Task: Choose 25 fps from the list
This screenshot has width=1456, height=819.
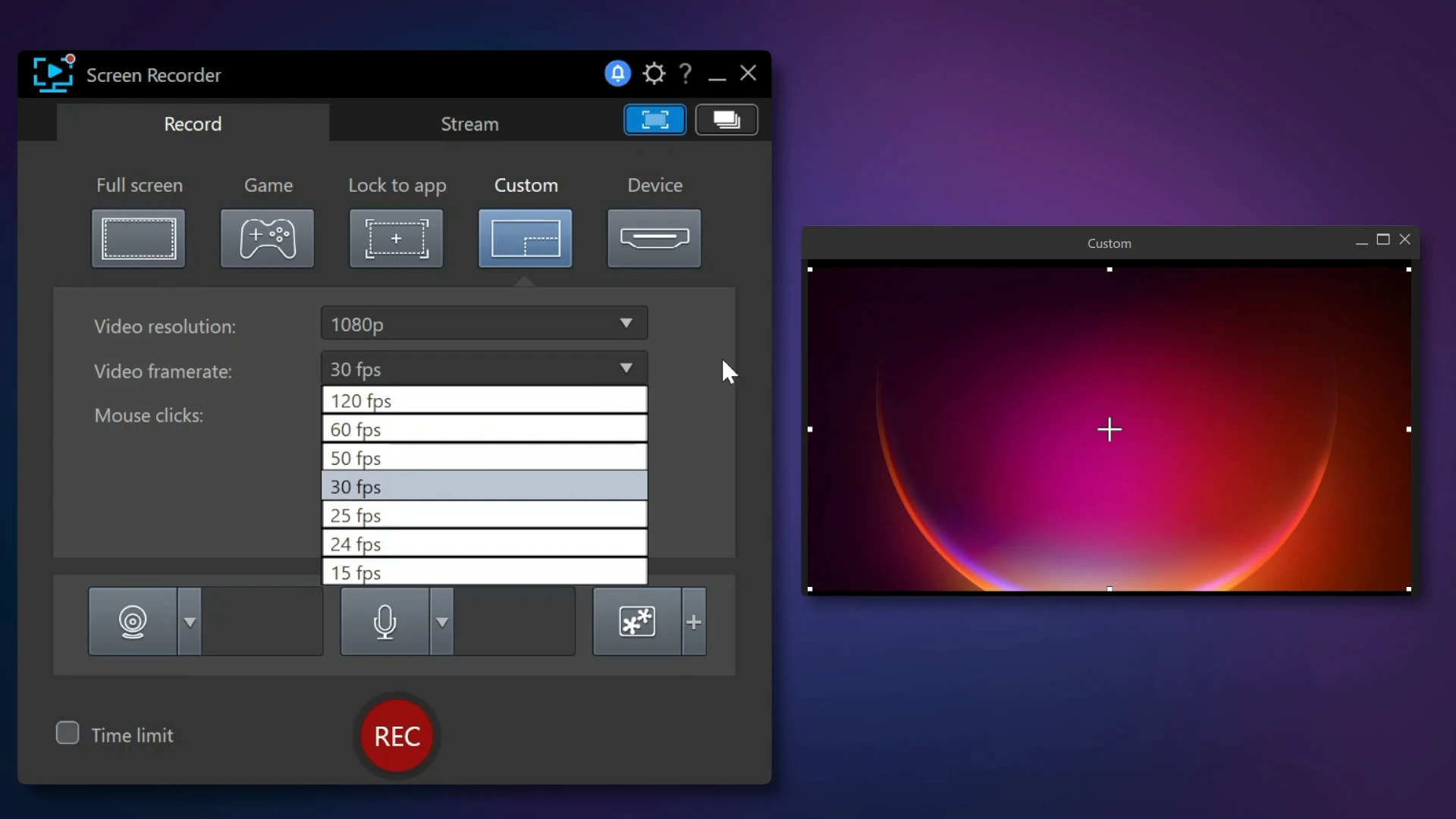Action: (x=485, y=515)
